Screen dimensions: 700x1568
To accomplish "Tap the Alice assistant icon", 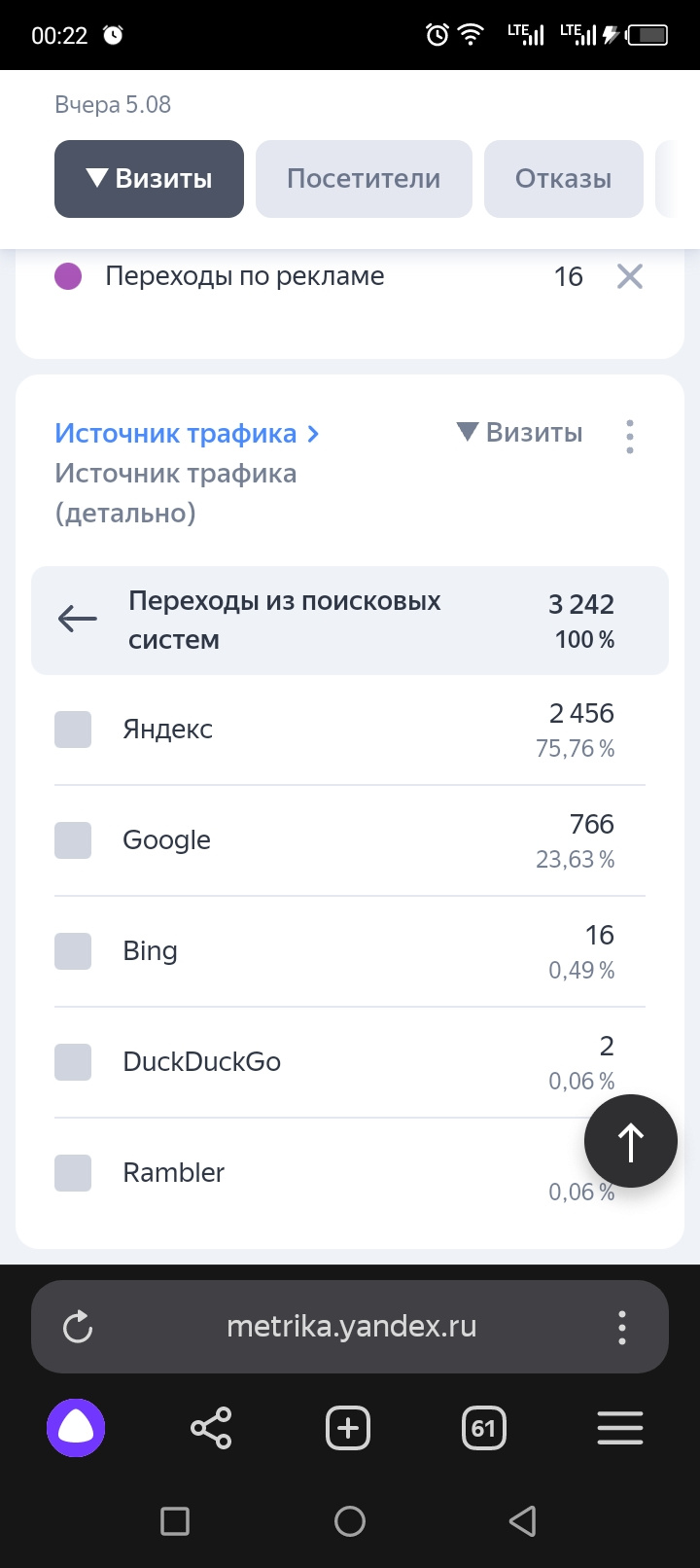I will point(76,1428).
